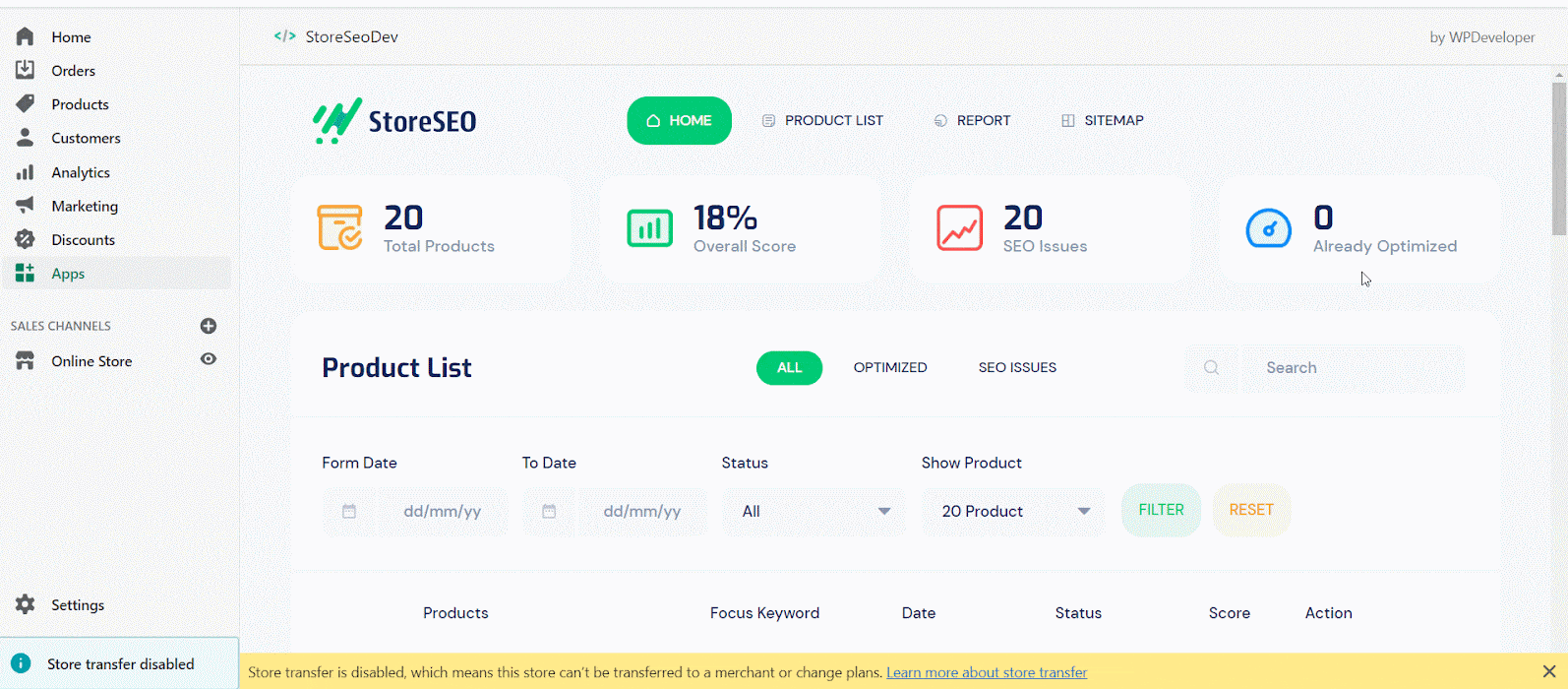
Task: Click the Search products input field
Action: click(x=1354, y=367)
